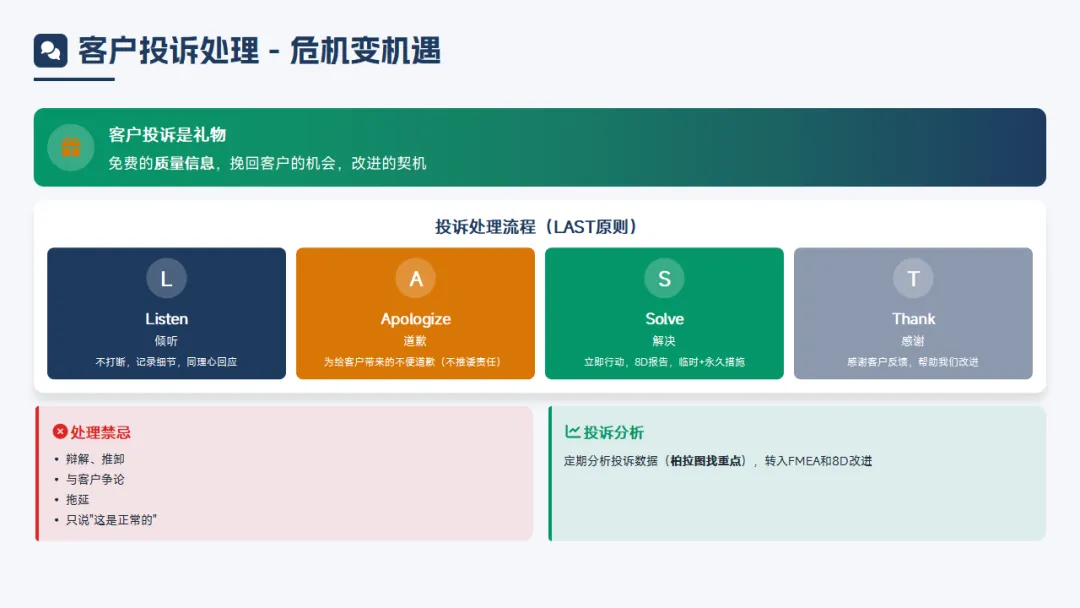Click the Solve label in the green card

tap(664, 319)
